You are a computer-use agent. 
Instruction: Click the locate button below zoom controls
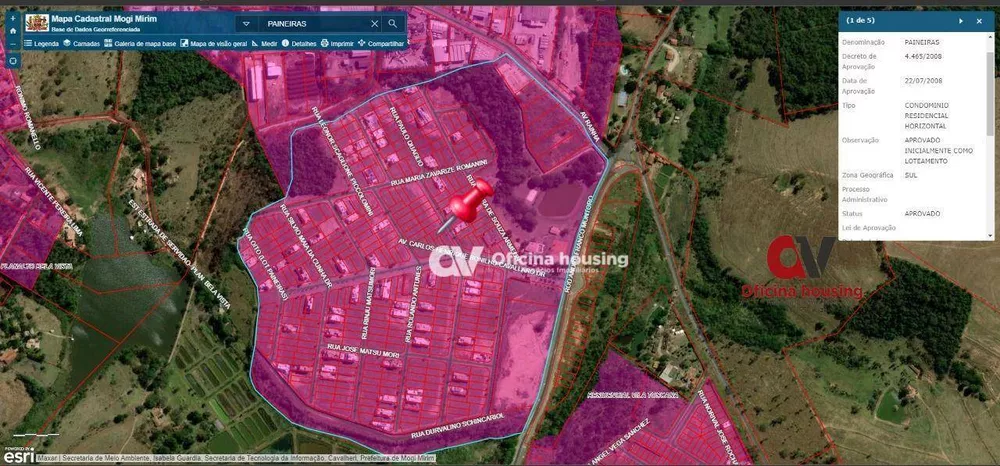[12, 60]
